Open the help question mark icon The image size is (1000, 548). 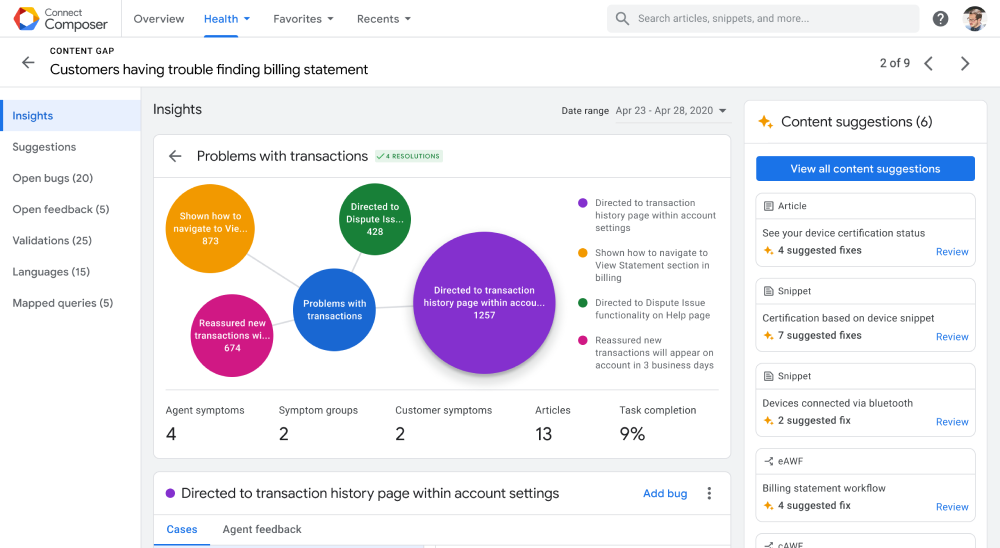[x=940, y=19]
